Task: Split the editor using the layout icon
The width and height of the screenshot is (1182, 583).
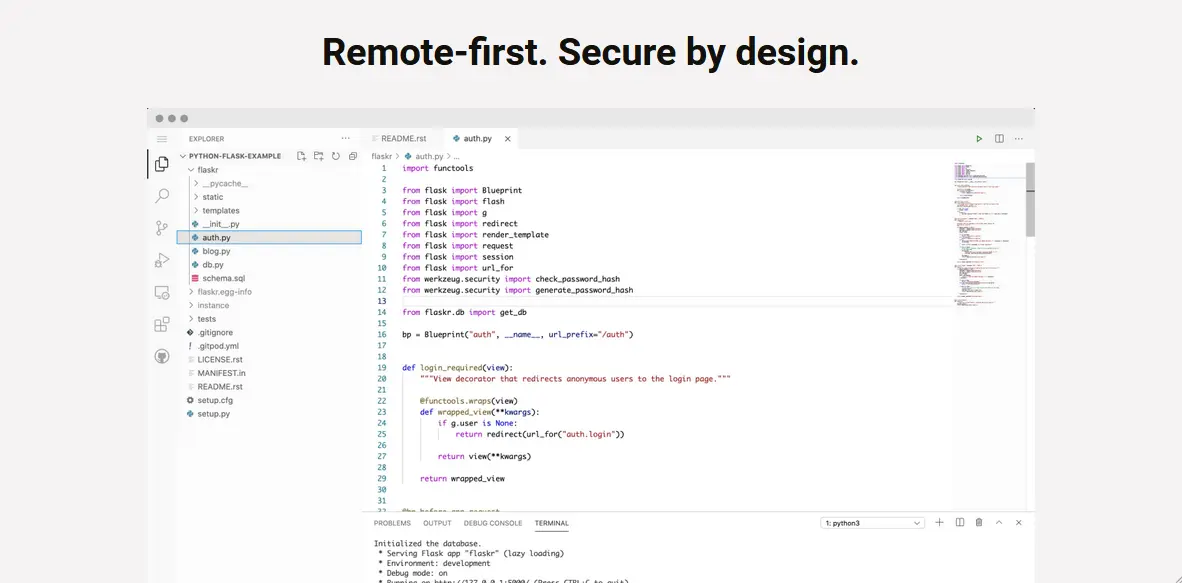Action: tap(999, 139)
